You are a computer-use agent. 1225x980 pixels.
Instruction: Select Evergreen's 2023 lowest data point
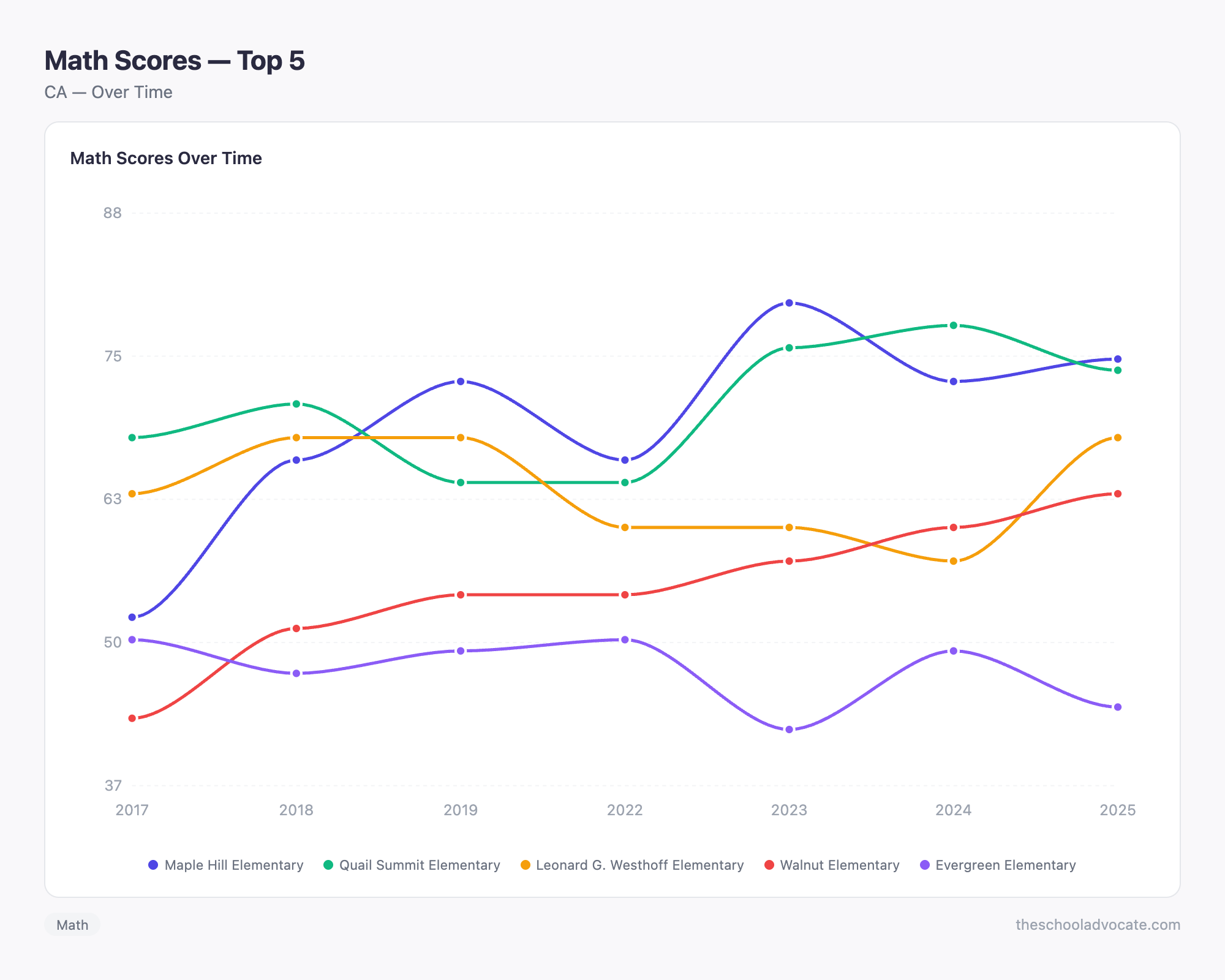coord(789,729)
